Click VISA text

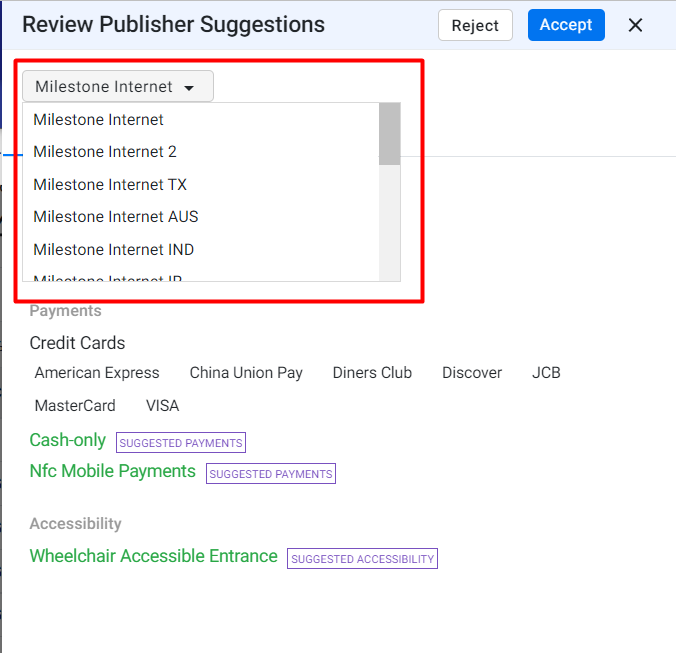click(163, 406)
